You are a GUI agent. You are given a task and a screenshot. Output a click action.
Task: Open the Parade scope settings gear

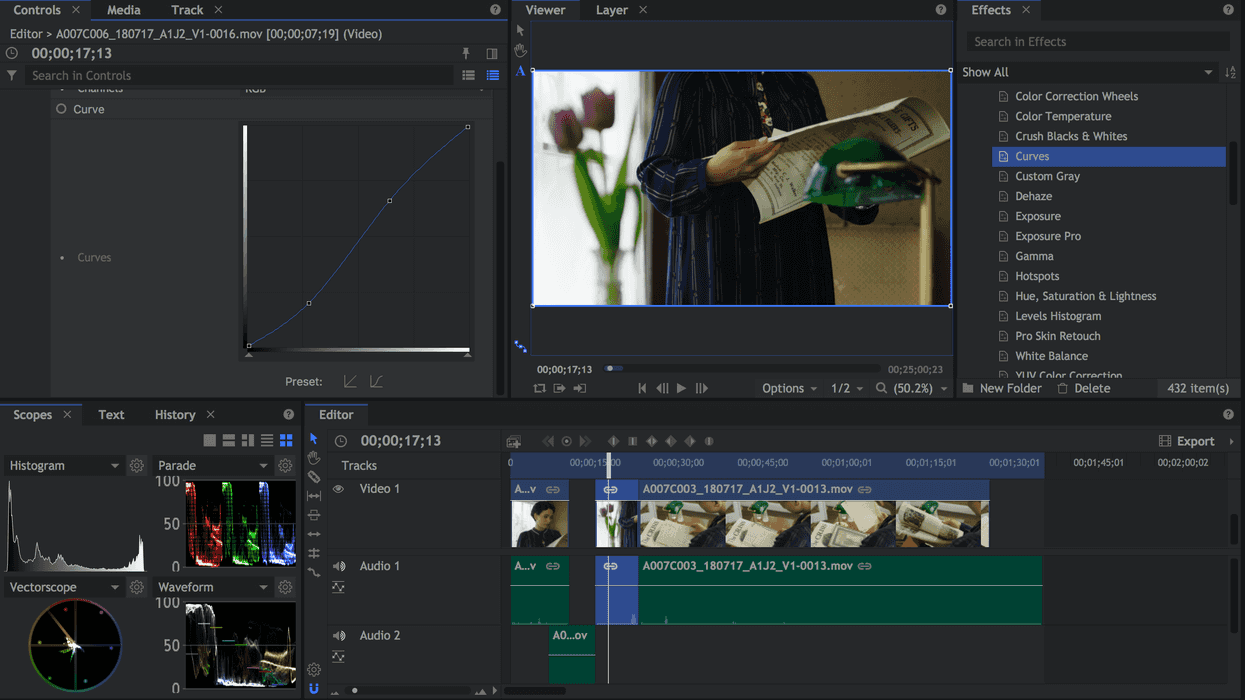tap(285, 466)
